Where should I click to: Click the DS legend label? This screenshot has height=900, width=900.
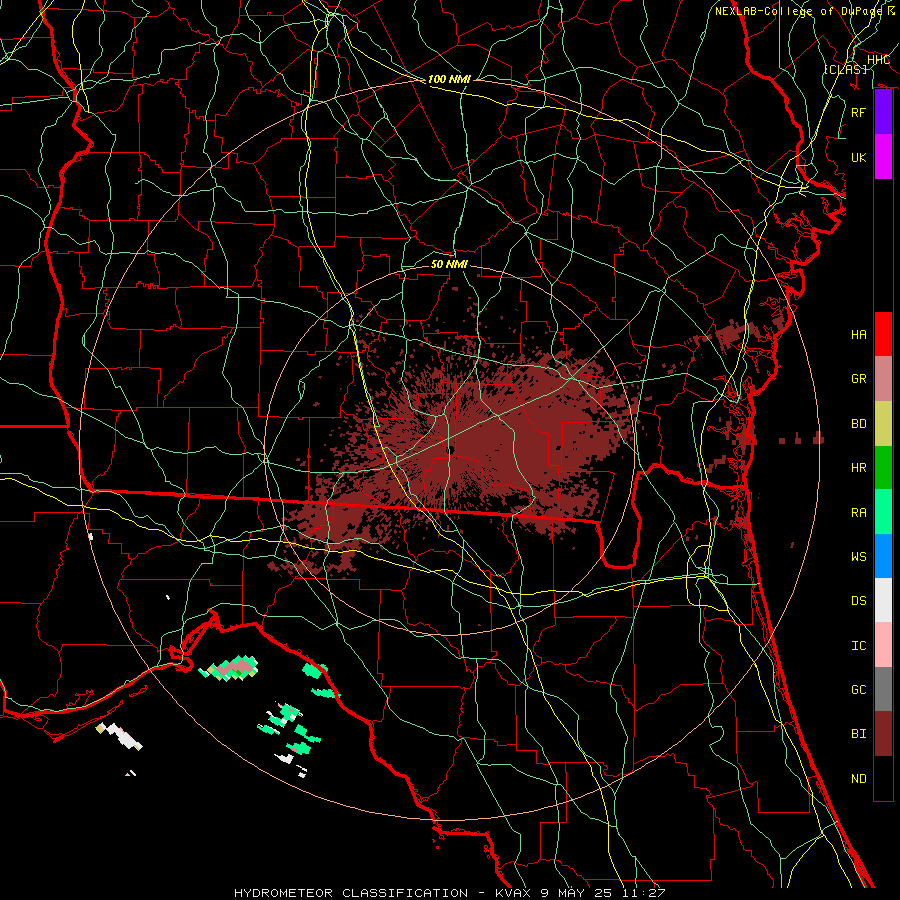coord(859,601)
